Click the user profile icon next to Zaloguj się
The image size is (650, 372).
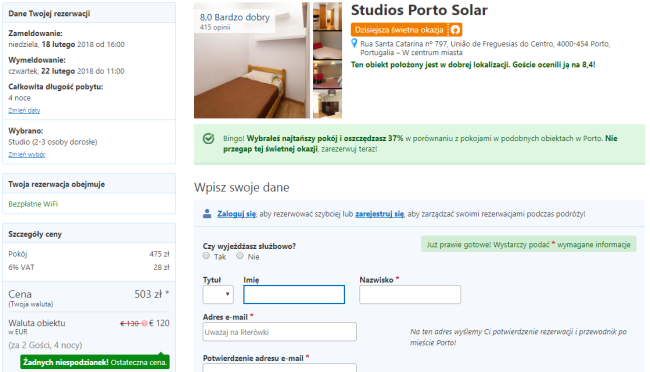(207, 214)
